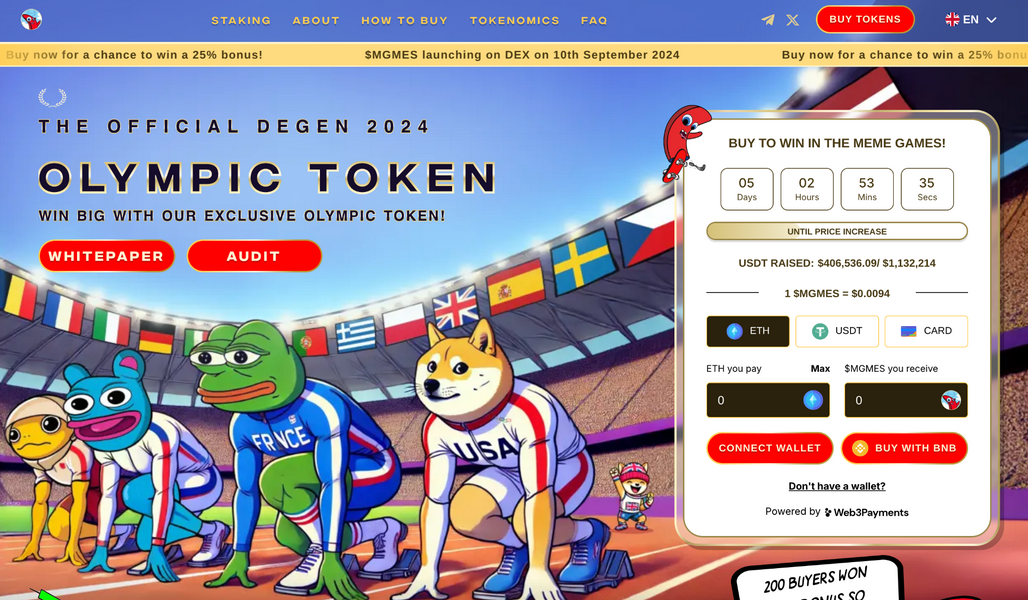Click the UK flag language icon
The image size is (1028, 600).
click(x=952, y=20)
